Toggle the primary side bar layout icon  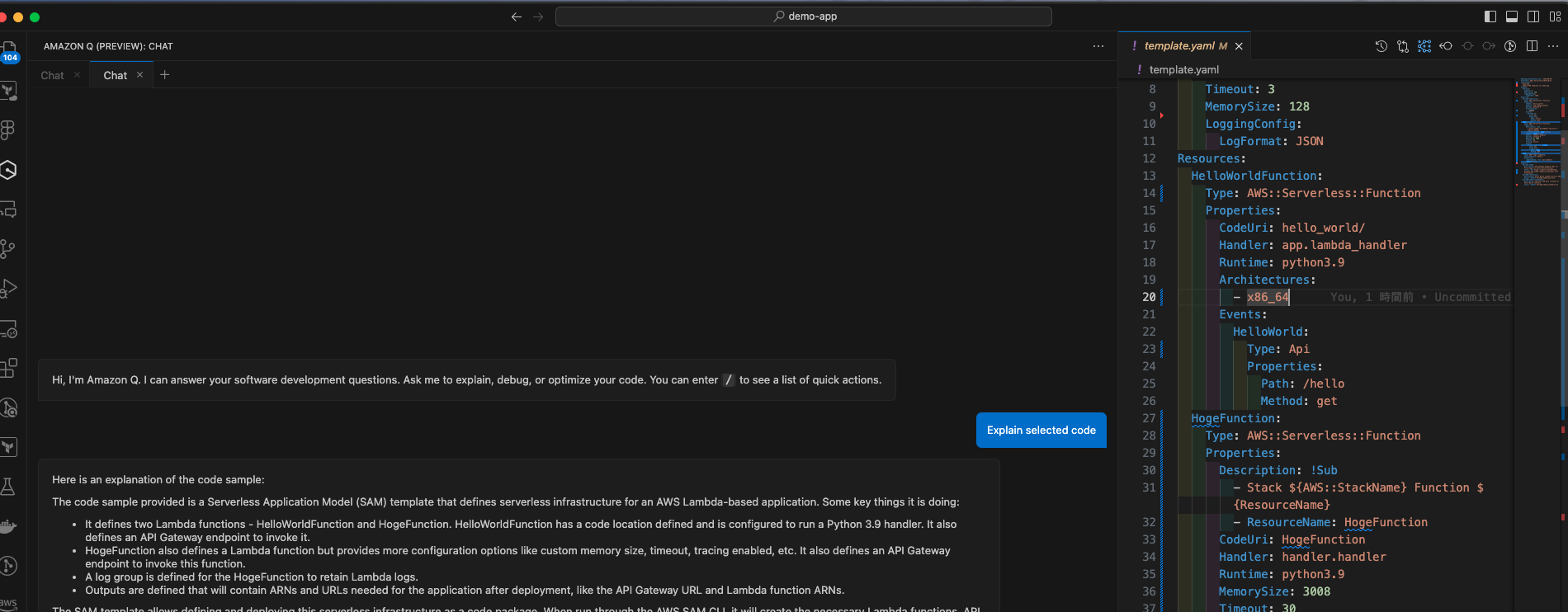click(1490, 16)
